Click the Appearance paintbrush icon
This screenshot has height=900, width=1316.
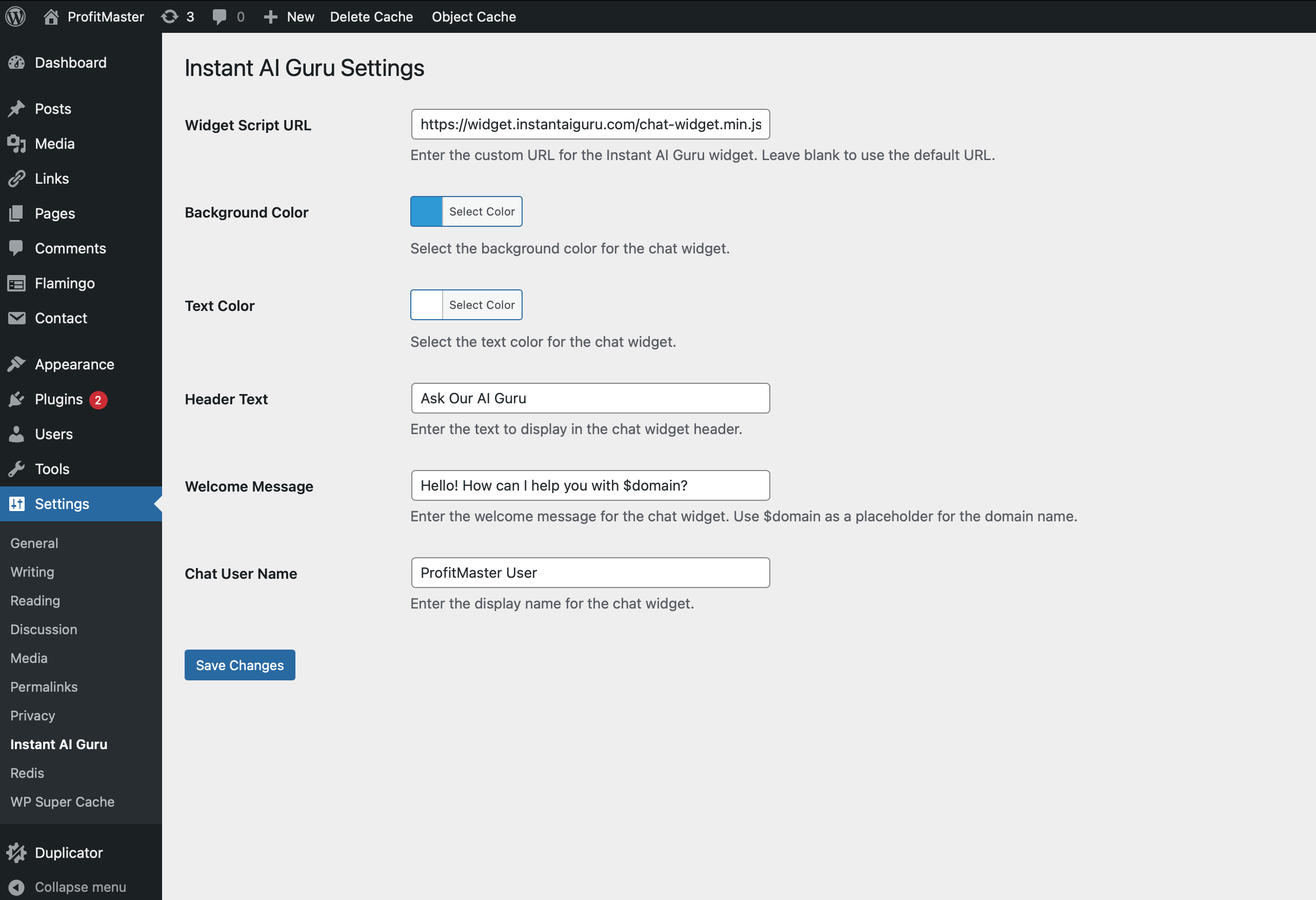(x=16, y=364)
